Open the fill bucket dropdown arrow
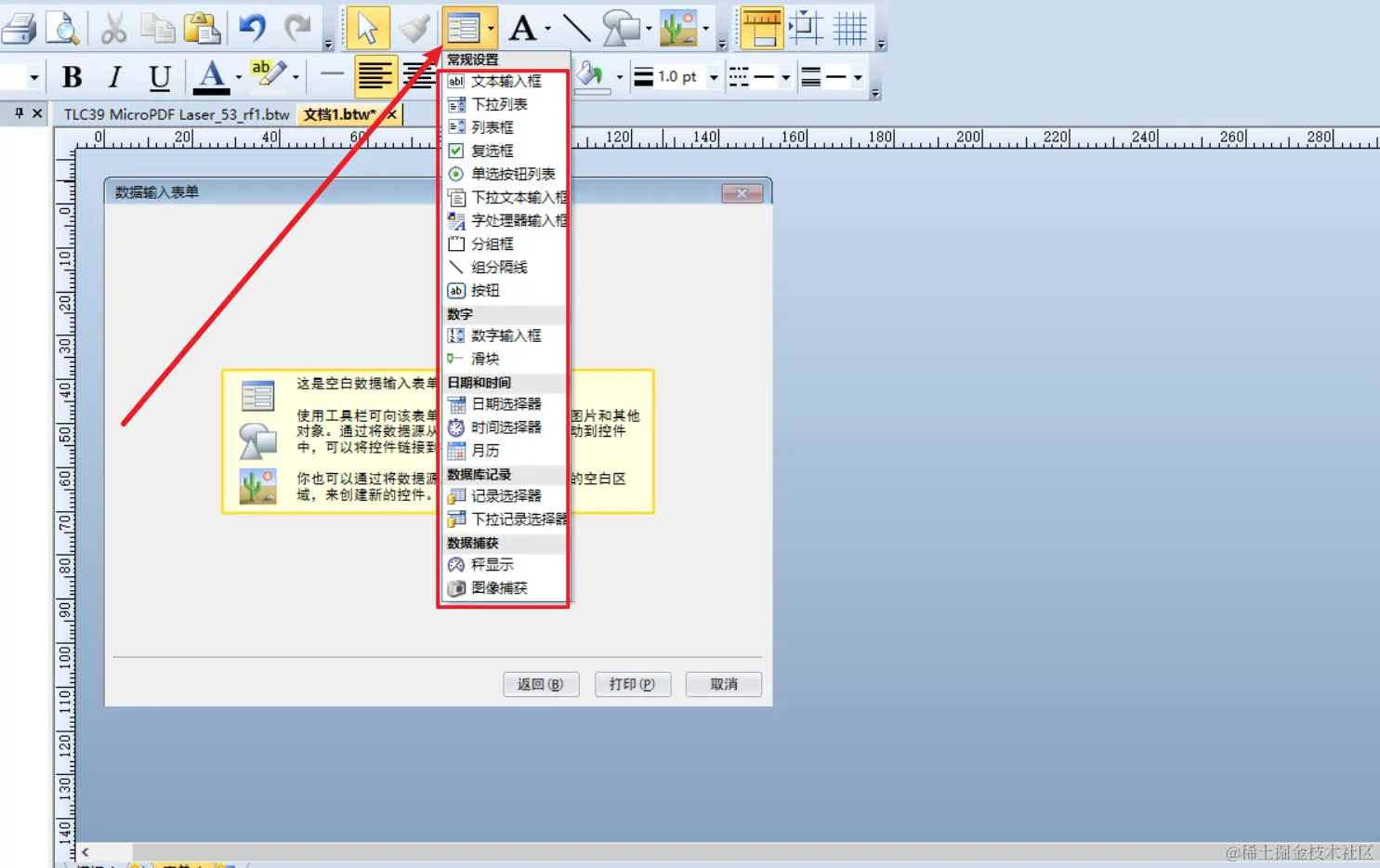Viewport: 1380px width, 868px height. coord(619,77)
